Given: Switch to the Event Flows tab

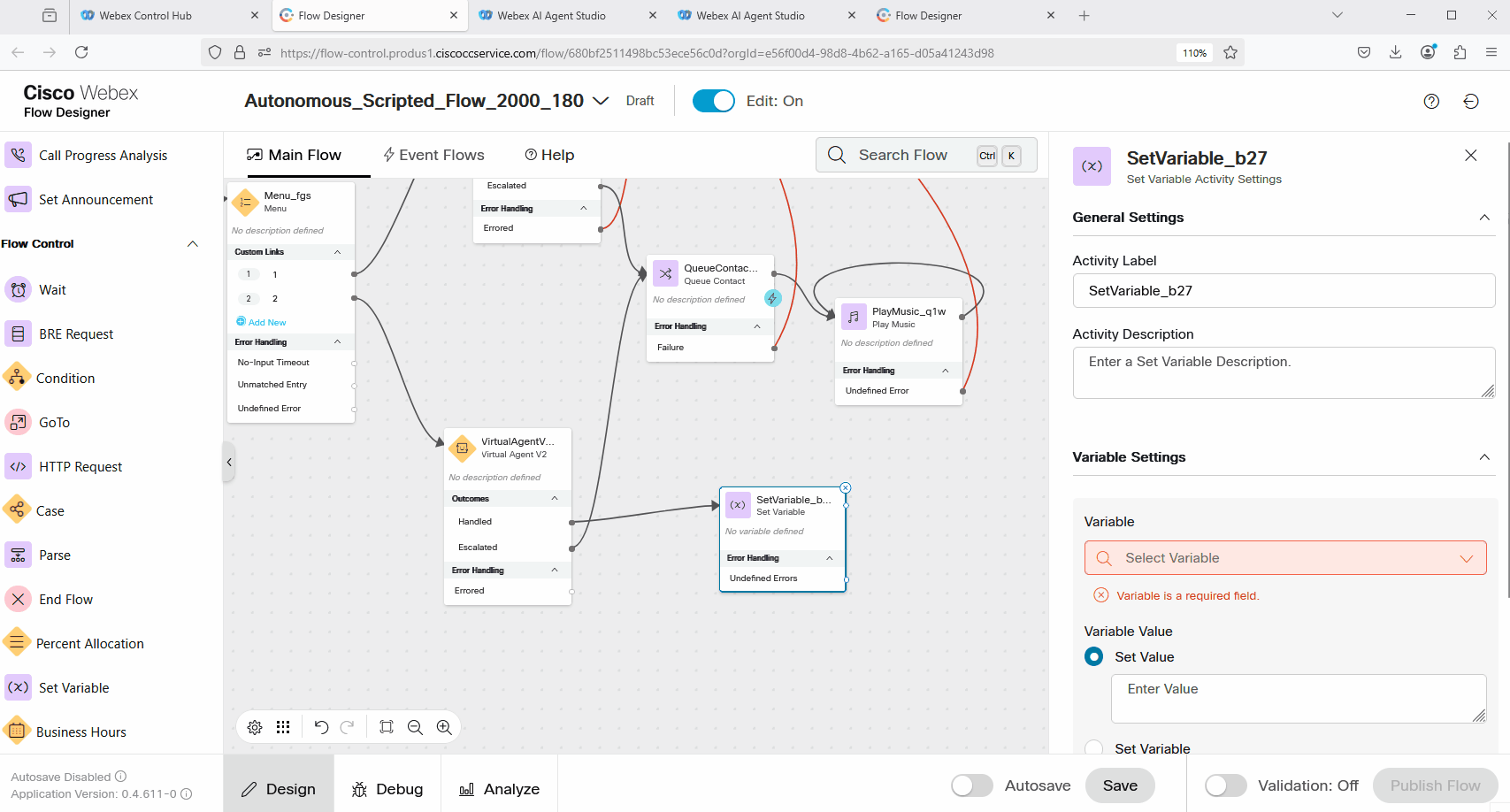Looking at the screenshot, I should point(433,155).
